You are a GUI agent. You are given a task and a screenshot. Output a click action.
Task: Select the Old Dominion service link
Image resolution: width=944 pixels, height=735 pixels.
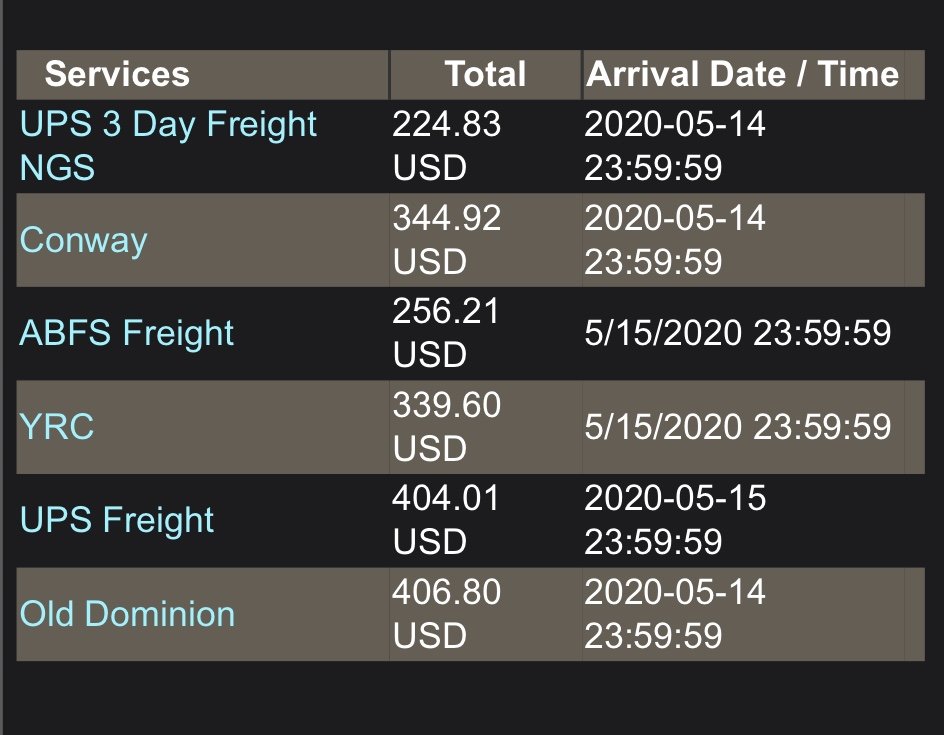(127, 614)
